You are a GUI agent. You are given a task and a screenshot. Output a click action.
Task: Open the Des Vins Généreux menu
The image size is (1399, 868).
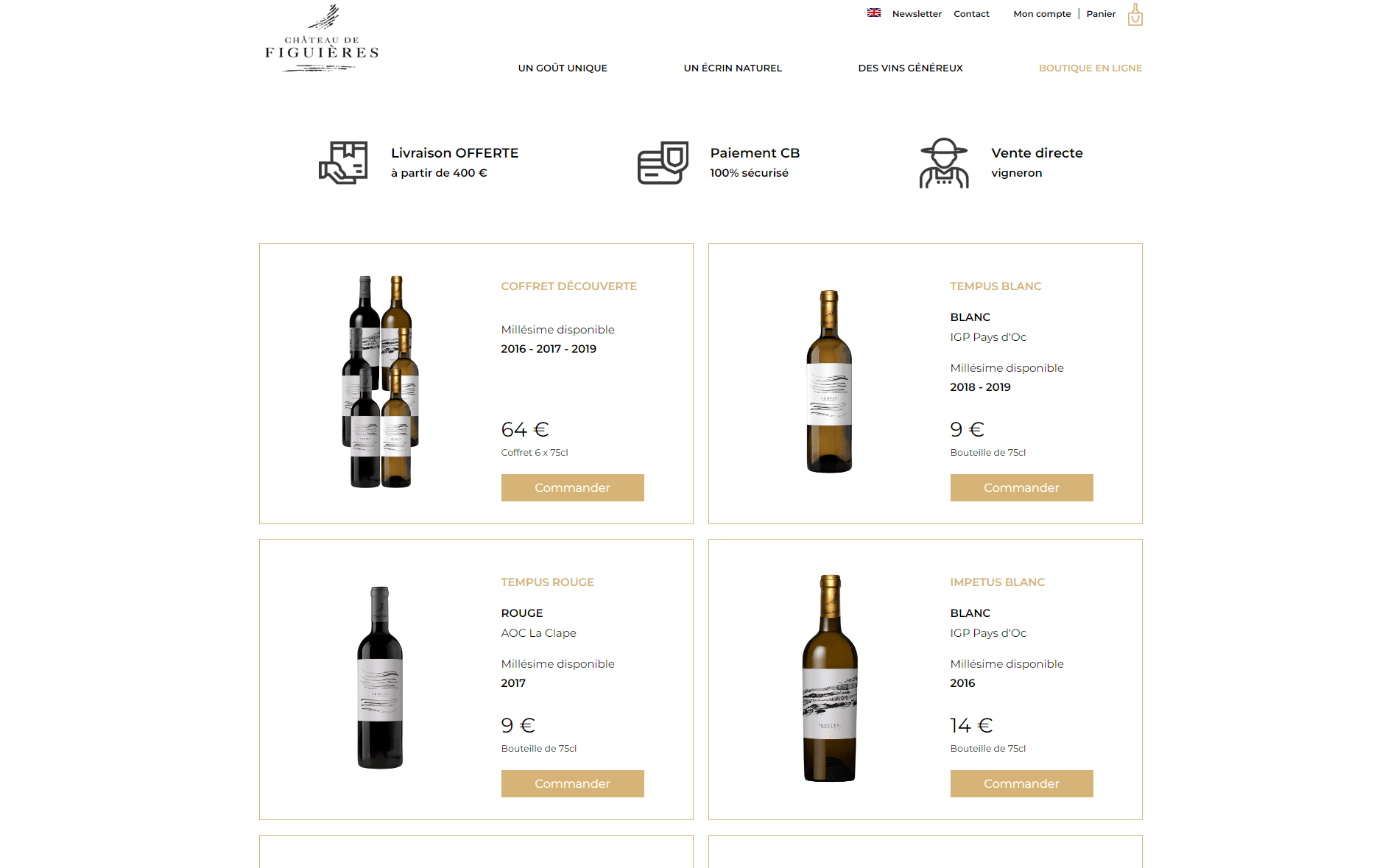(910, 68)
